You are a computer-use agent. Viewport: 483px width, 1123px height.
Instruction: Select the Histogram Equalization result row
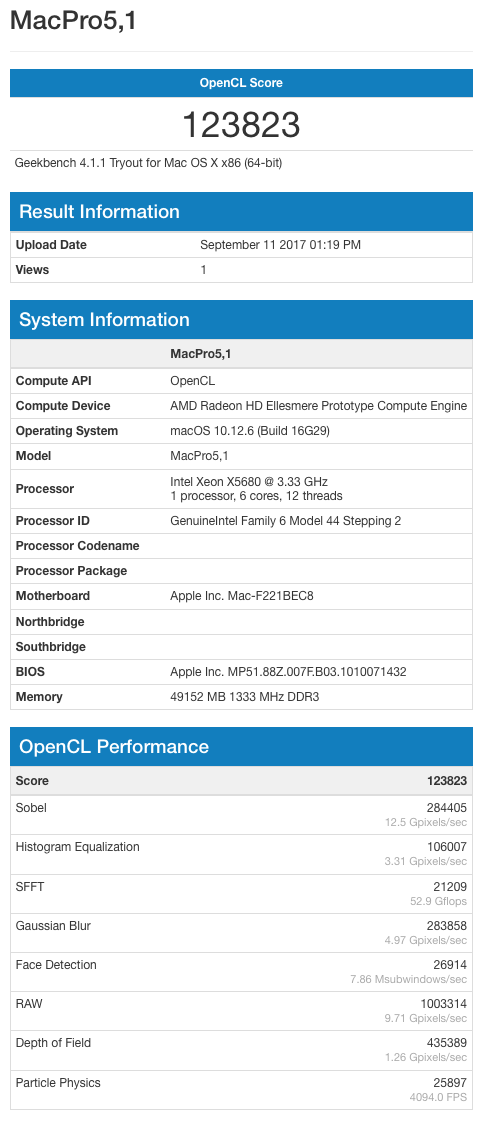(x=242, y=854)
